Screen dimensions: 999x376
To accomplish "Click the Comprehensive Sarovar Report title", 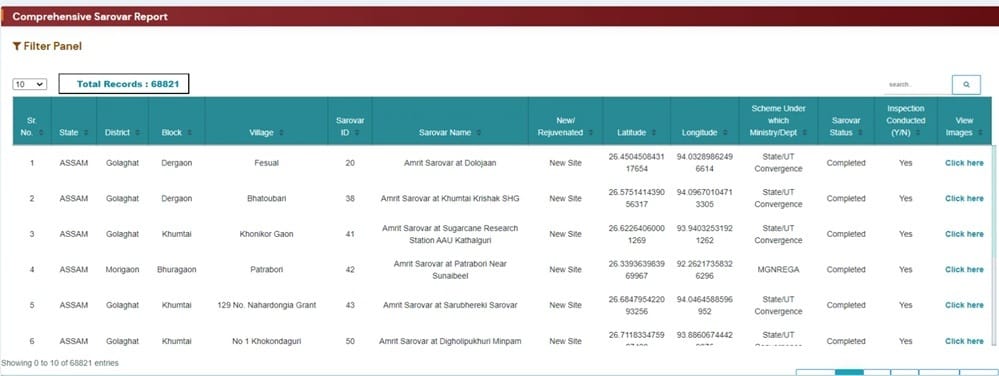I will point(90,17).
